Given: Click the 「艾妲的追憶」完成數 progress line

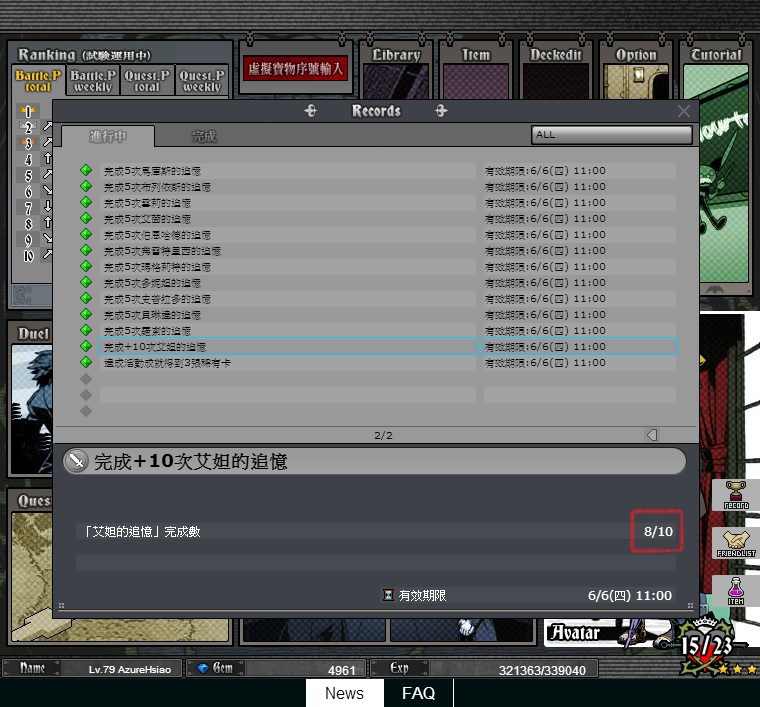Looking at the screenshot, I should click(x=376, y=532).
